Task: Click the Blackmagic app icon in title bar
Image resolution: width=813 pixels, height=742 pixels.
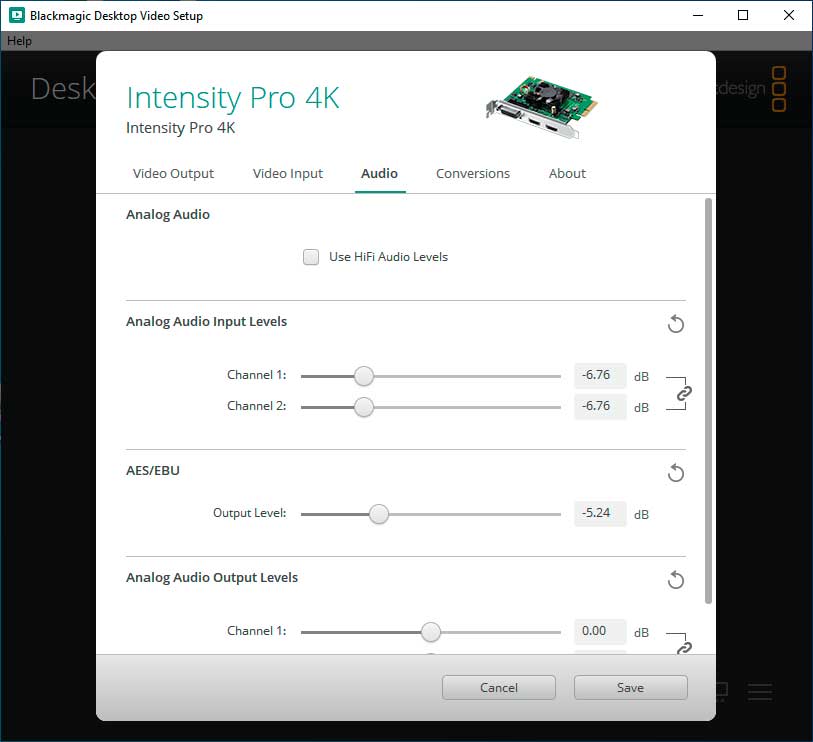Action: [17, 15]
